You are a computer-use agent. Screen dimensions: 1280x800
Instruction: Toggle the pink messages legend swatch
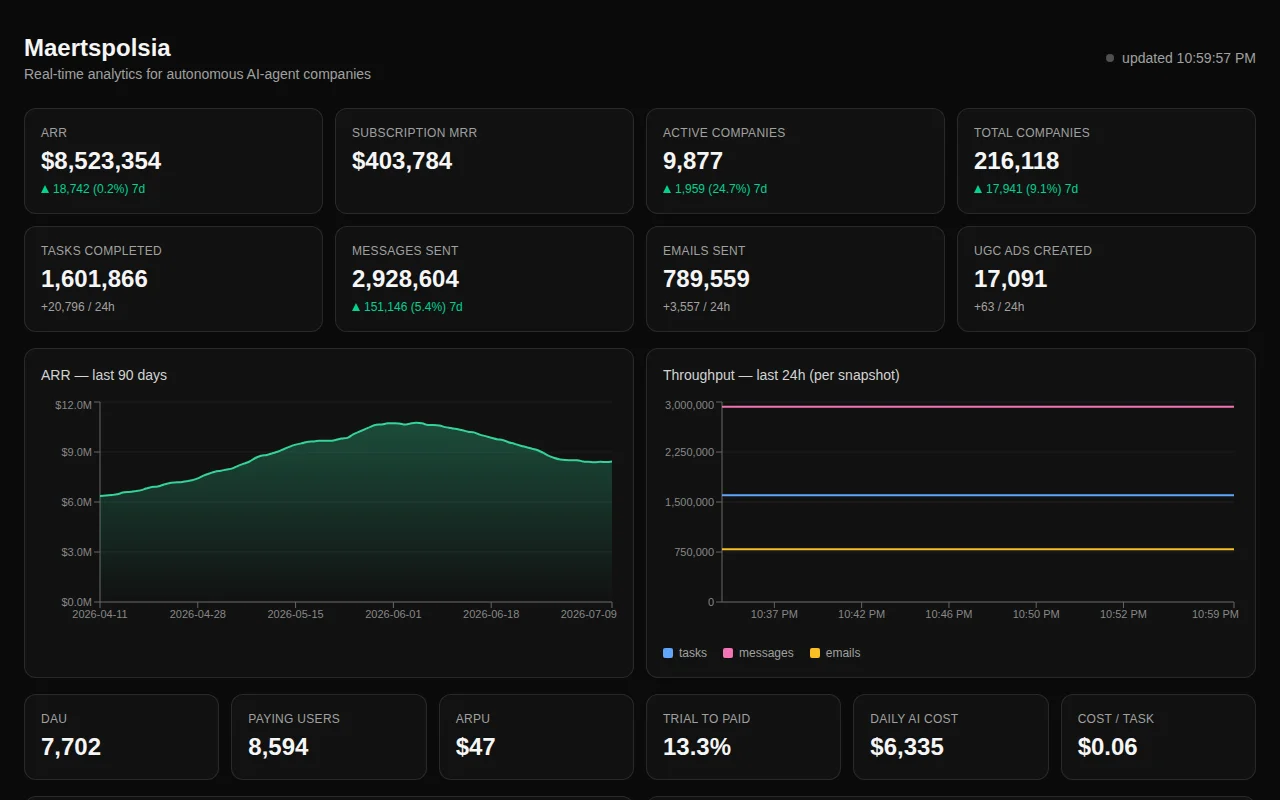pyautogui.click(x=728, y=653)
